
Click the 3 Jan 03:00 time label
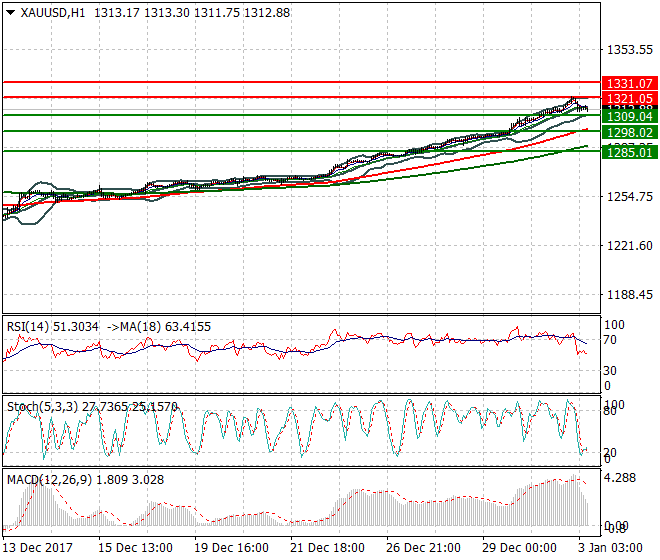click(610, 548)
